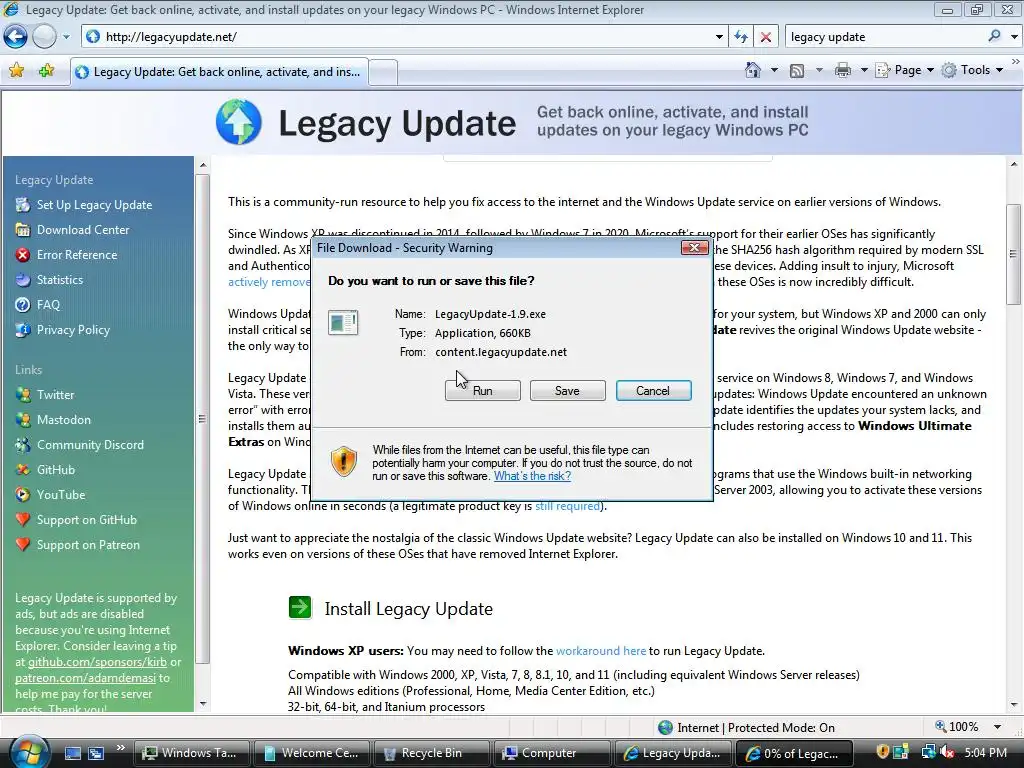Viewport: 1024px width, 768px height.
Task: Click the search box containing legacy update
Action: click(885, 37)
